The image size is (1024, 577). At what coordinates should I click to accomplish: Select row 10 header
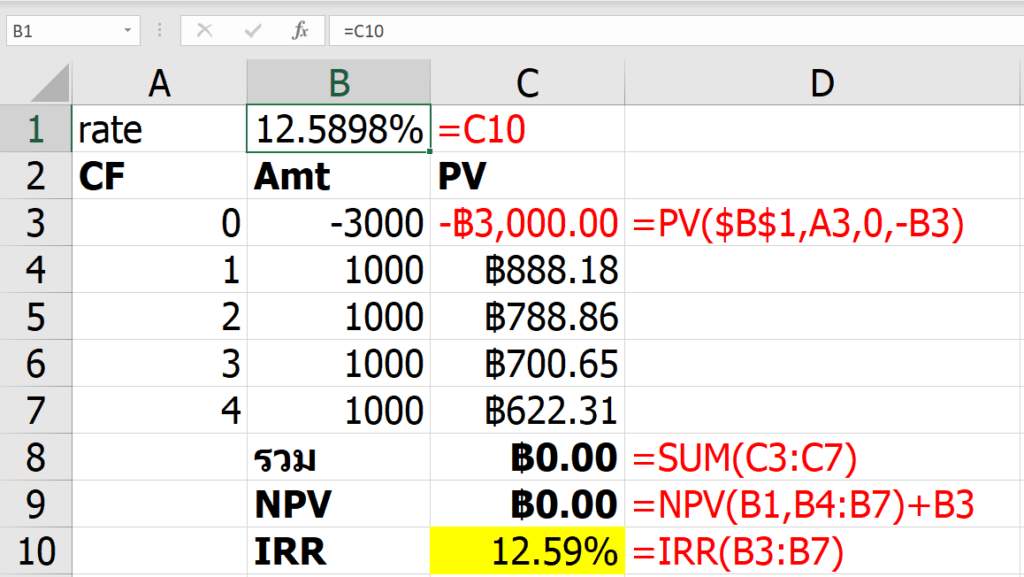click(35, 552)
